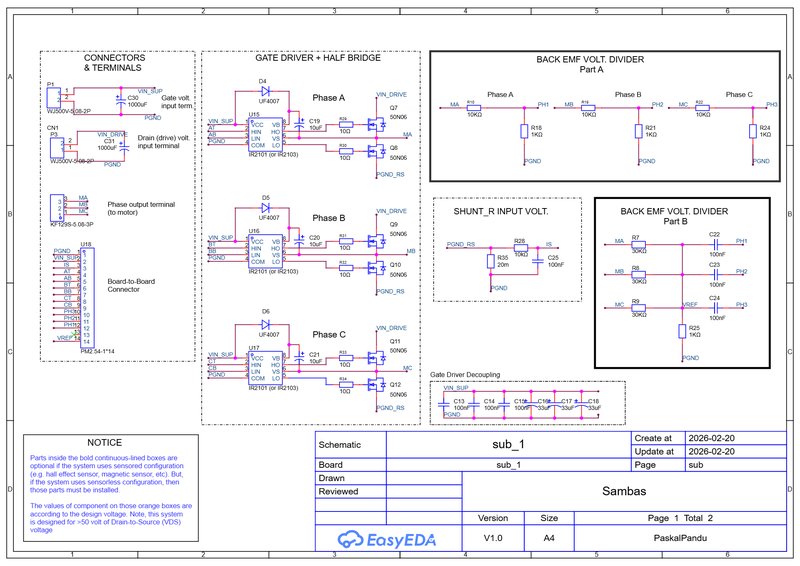Viewport: 800px width, 566px height.
Task: Click the "Drawn" field label in title block
Action: click(x=332, y=478)
